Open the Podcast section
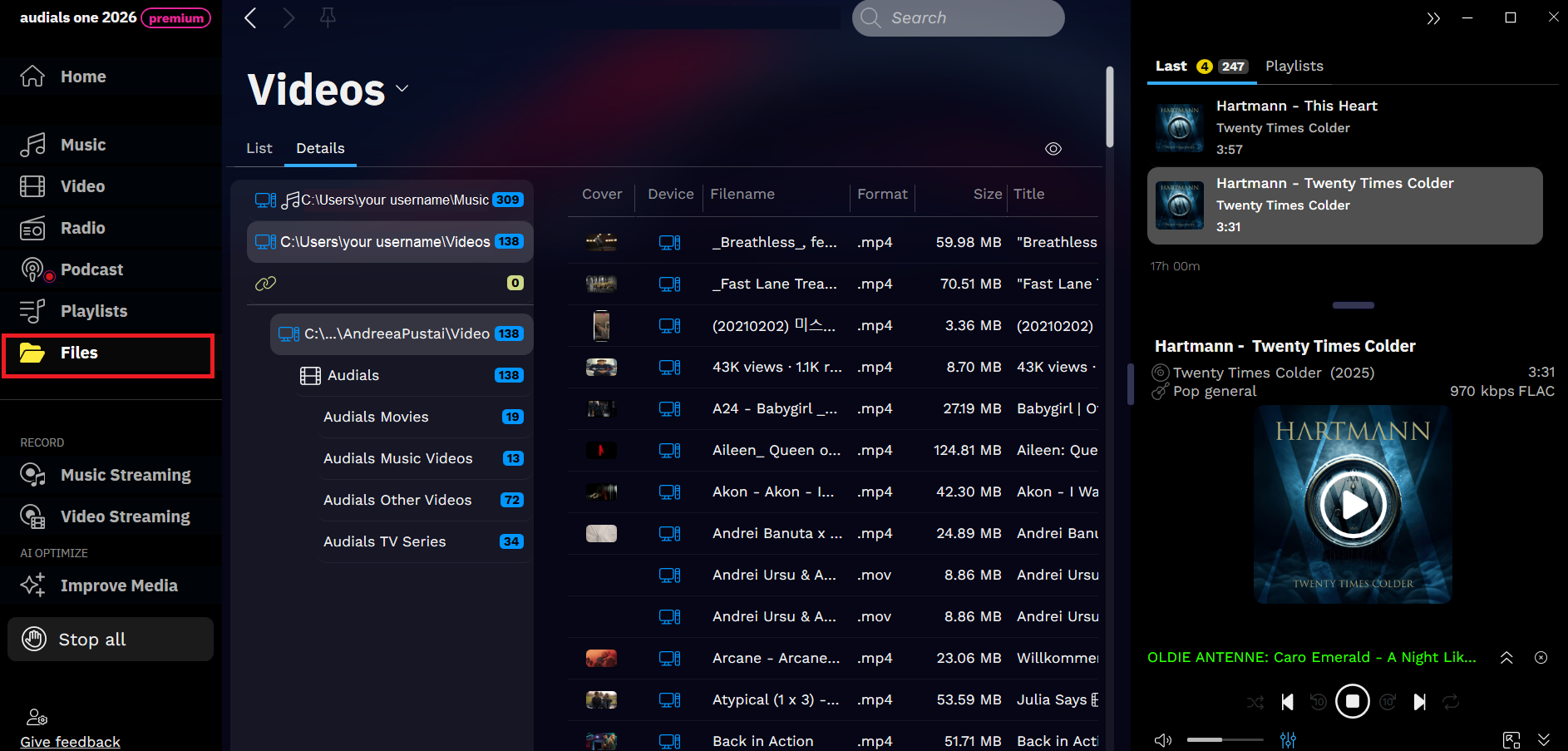This screenshot has width=1568, height=751. (91, 269)
